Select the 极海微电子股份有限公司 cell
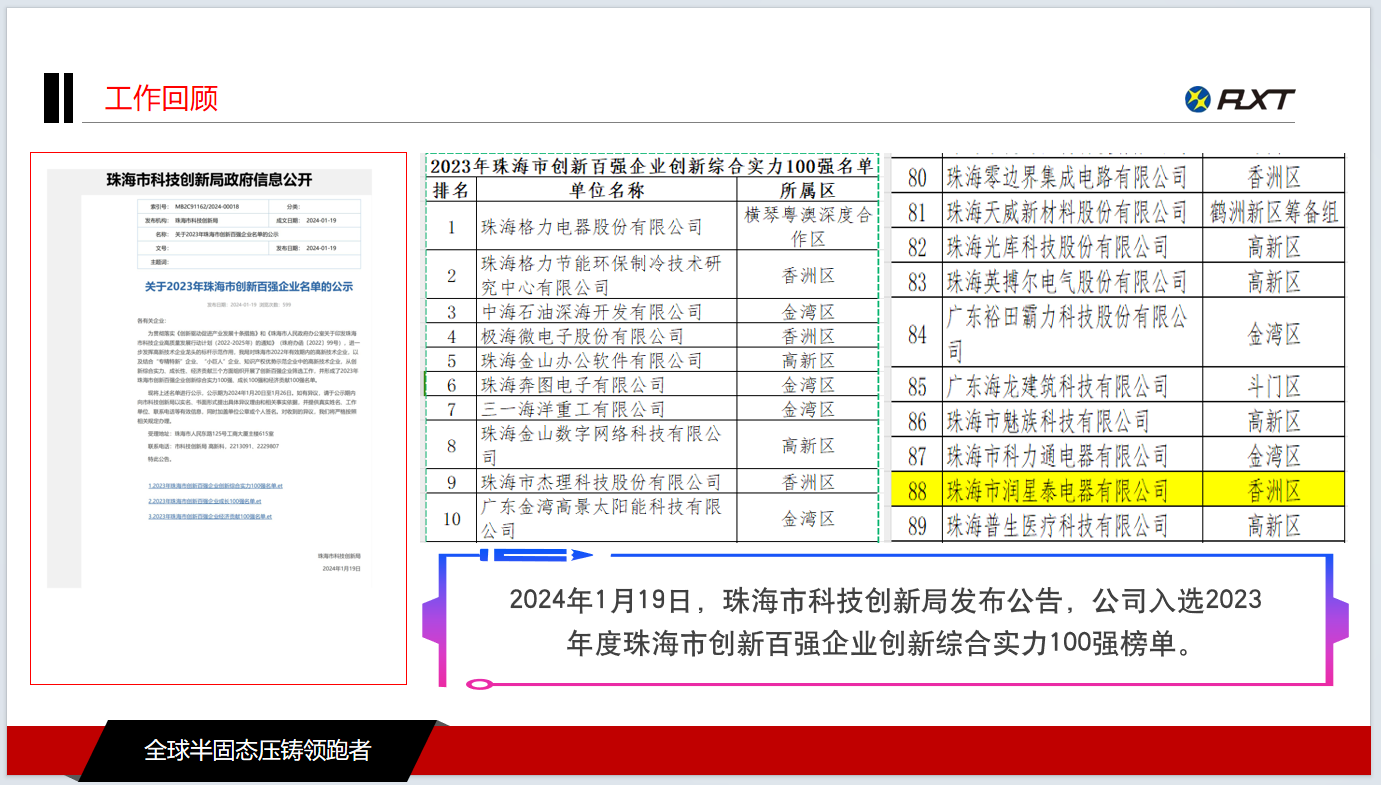Screen dimensions: 1381x785 607,336
